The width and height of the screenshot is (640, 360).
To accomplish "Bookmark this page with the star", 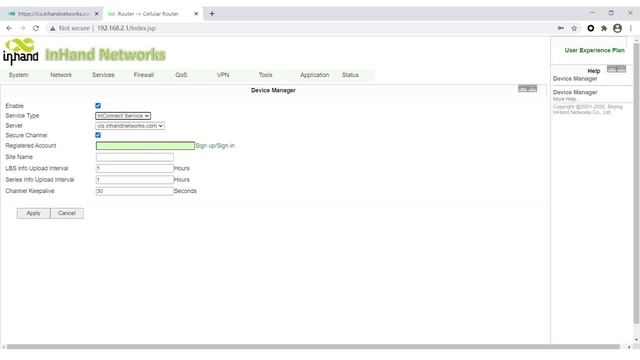I will [x=574, y=28].
